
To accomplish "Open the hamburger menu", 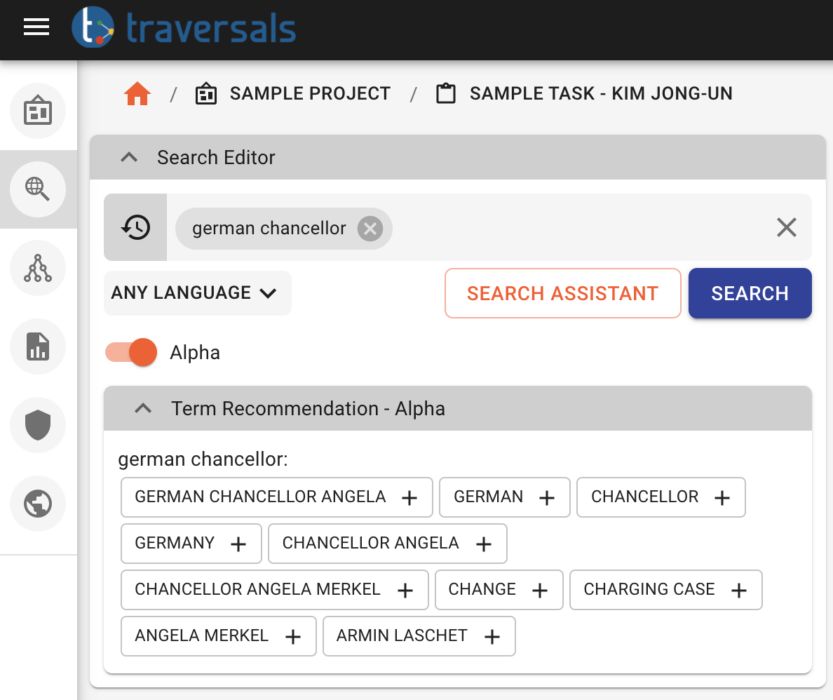I will point(36,28).
